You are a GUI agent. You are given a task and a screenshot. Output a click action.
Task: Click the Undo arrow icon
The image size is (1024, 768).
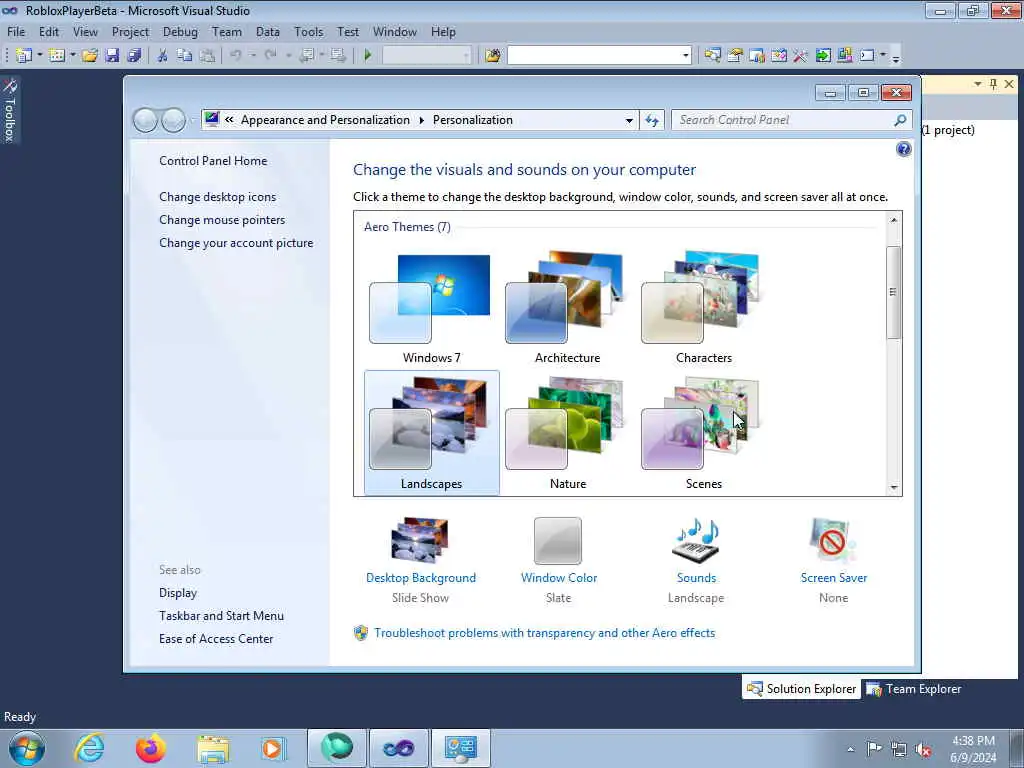236,56
